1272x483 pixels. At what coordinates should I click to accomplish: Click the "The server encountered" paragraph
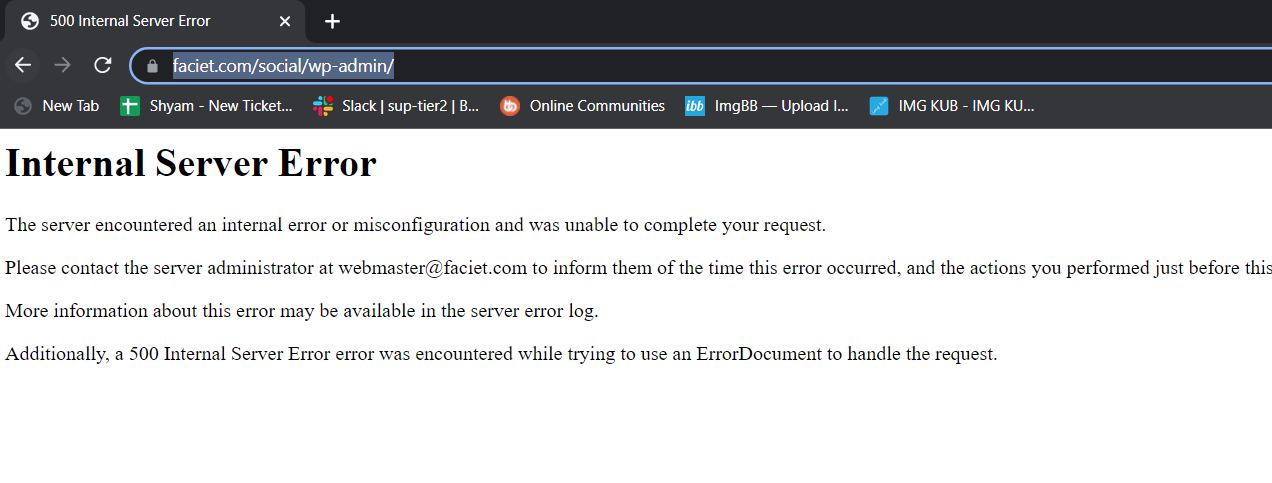pos(415,225)
